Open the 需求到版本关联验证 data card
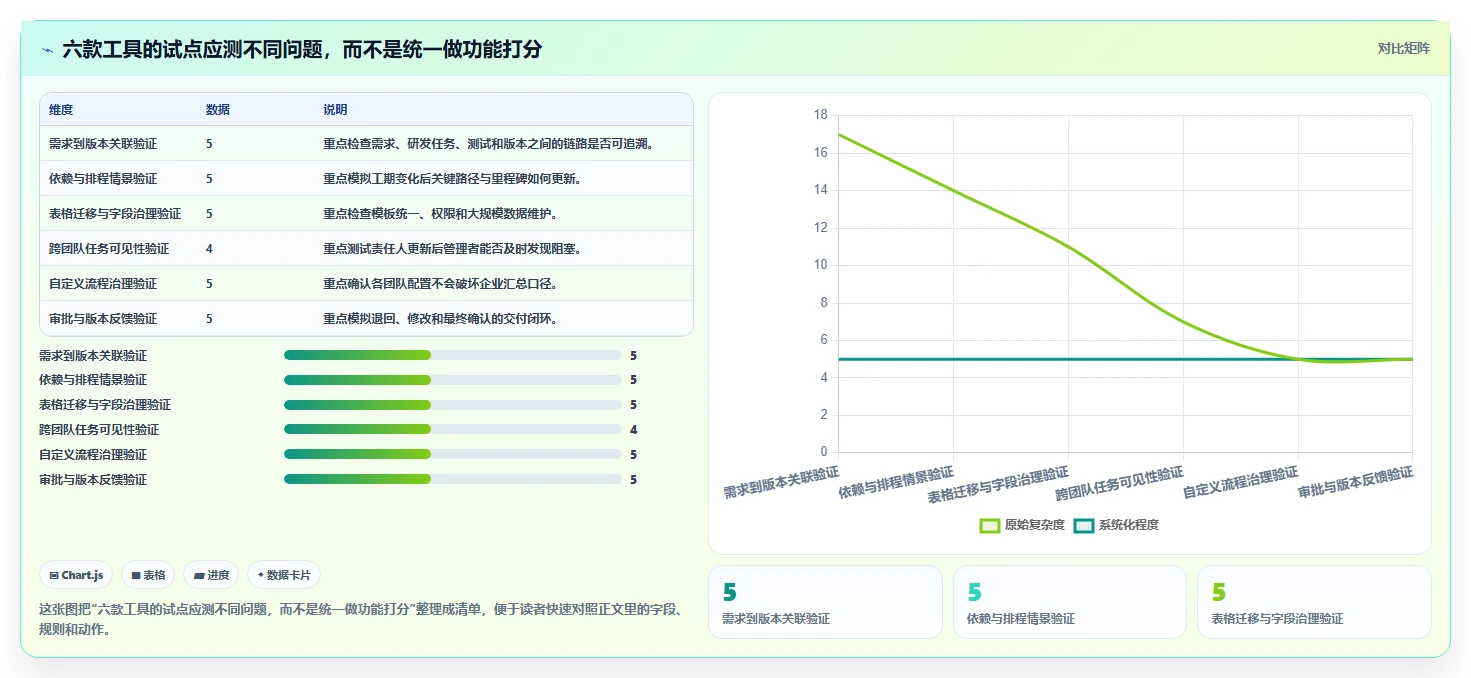This screenshot has width=1471, height=678. tap(825, 602)
